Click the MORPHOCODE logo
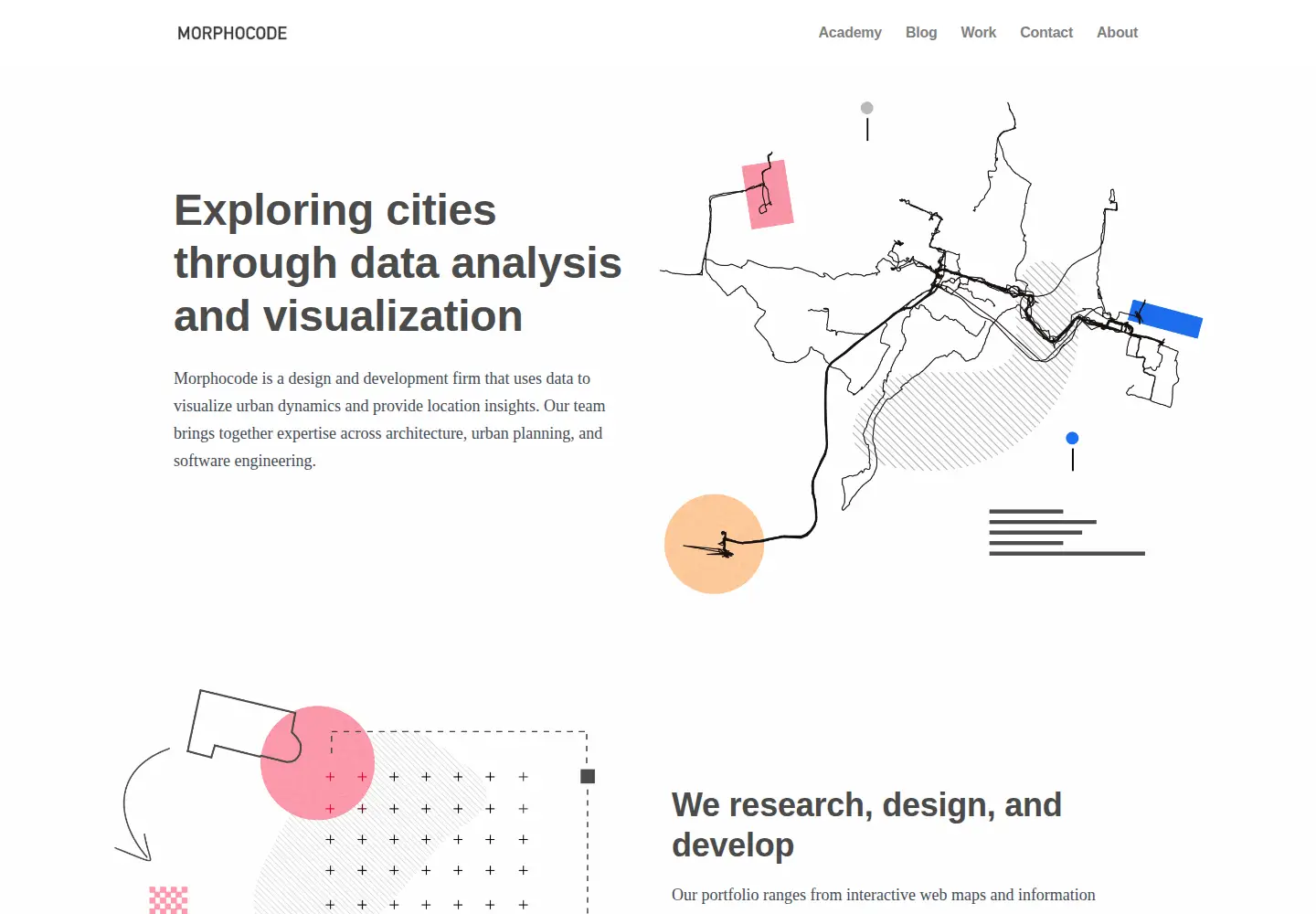This screenshot has height=914, width=1316. point(232,33)
